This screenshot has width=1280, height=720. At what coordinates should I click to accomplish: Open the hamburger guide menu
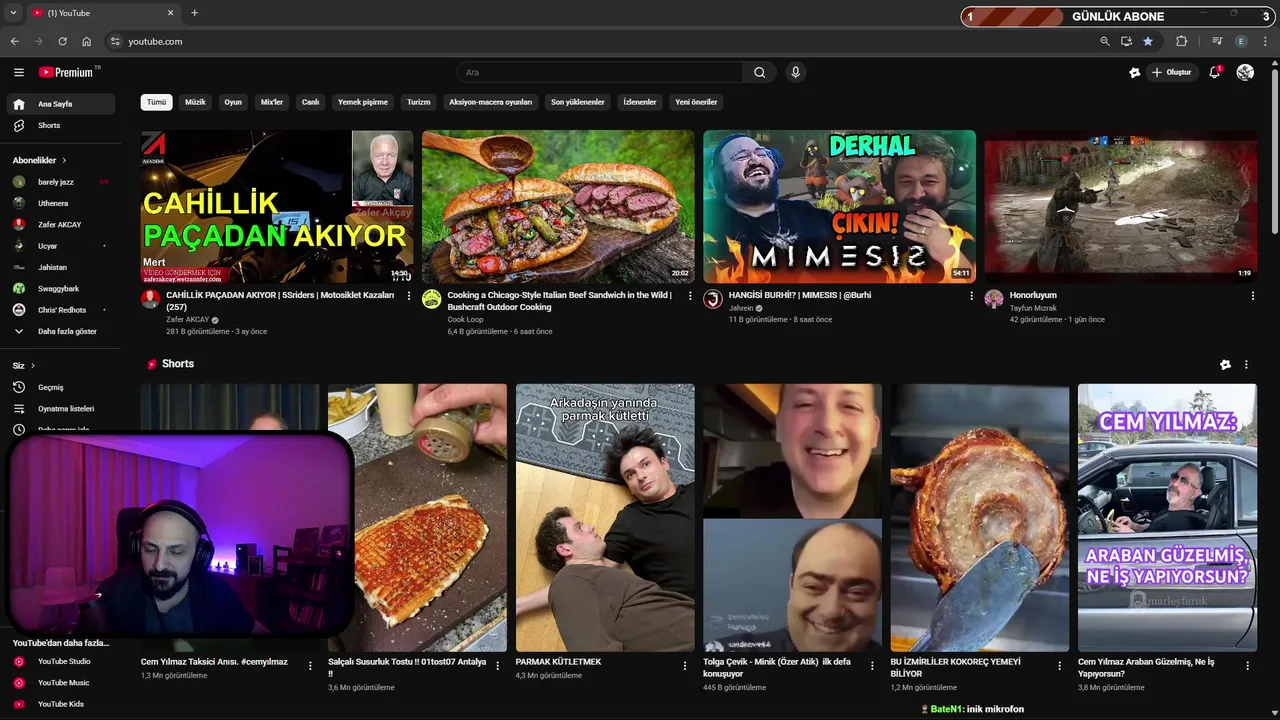[18, 72]
